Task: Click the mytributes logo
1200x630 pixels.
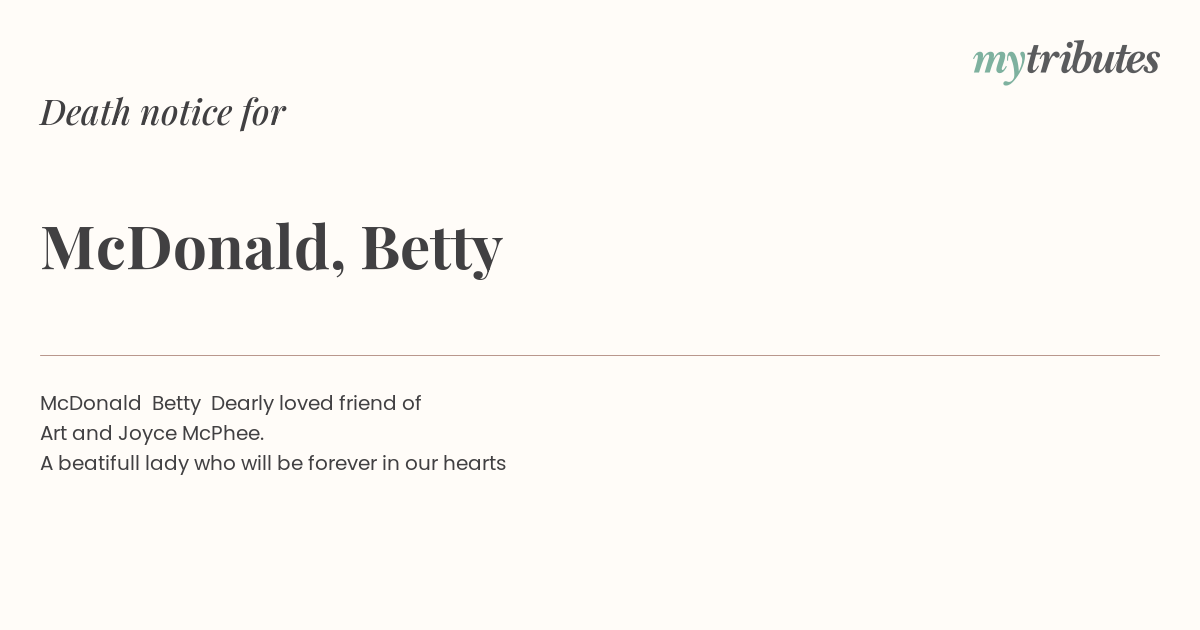Action: coord(1066,61)
